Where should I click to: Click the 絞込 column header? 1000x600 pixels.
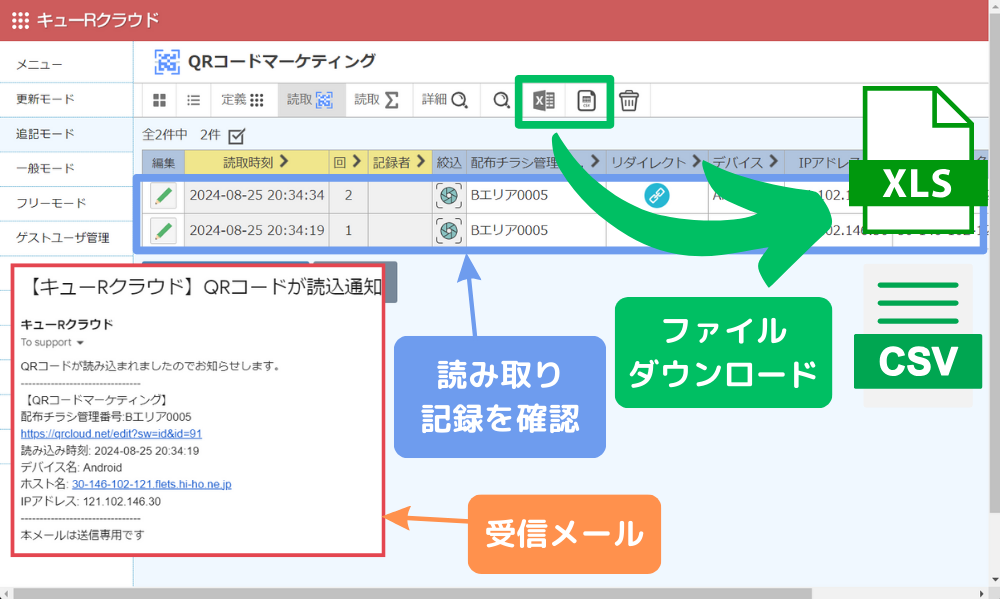[x=449, y=163]
